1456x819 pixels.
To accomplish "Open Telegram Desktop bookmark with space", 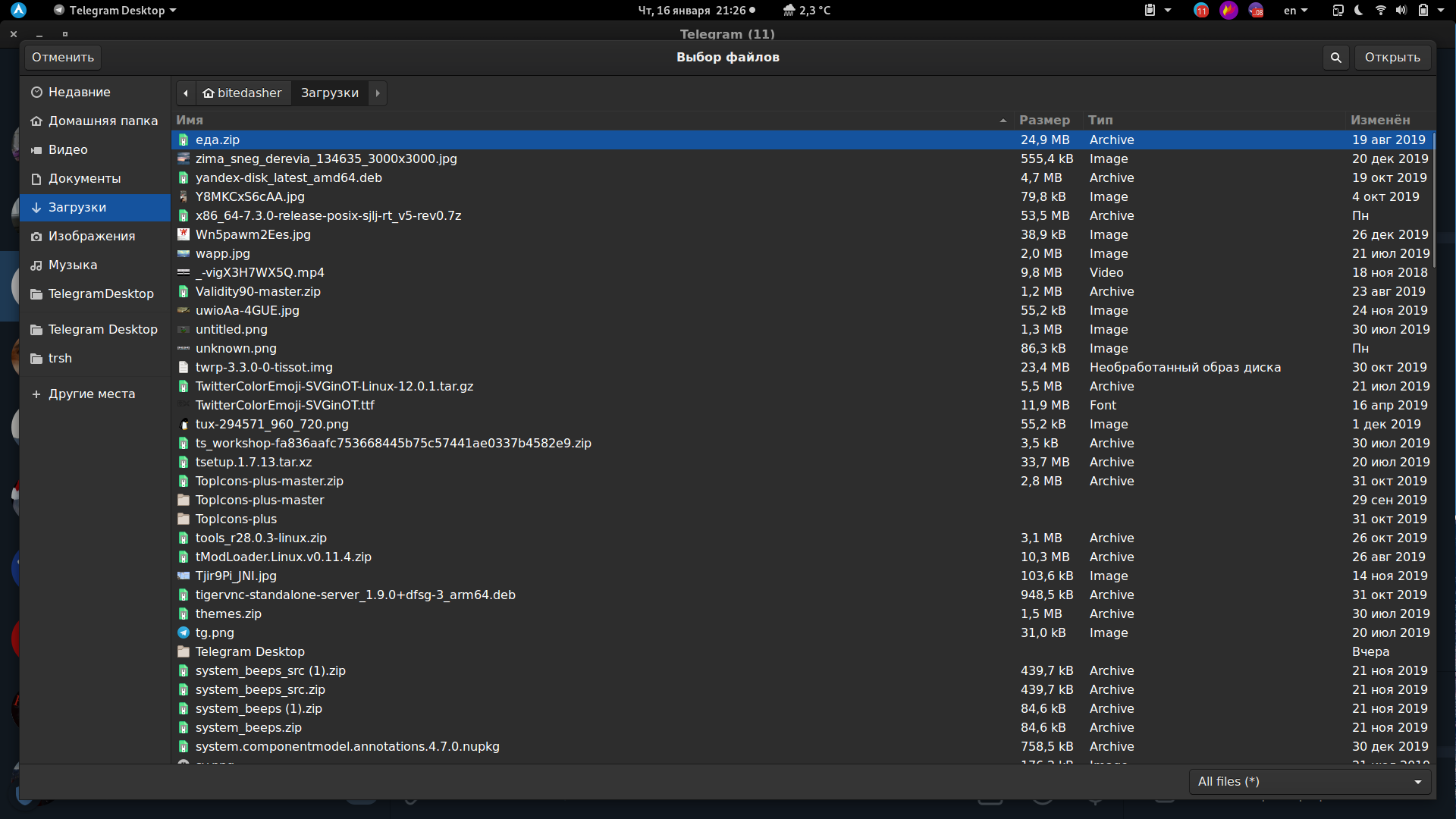I will click(95, 329).
